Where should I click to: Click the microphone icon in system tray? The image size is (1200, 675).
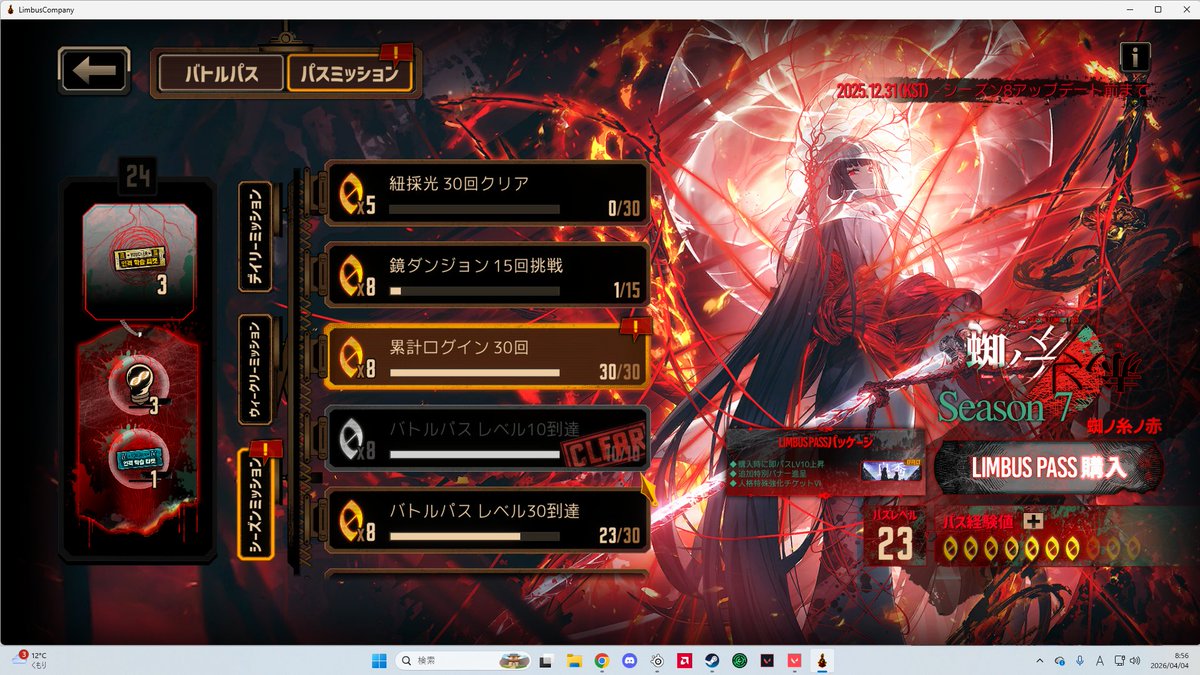(x=1080, y=661)
